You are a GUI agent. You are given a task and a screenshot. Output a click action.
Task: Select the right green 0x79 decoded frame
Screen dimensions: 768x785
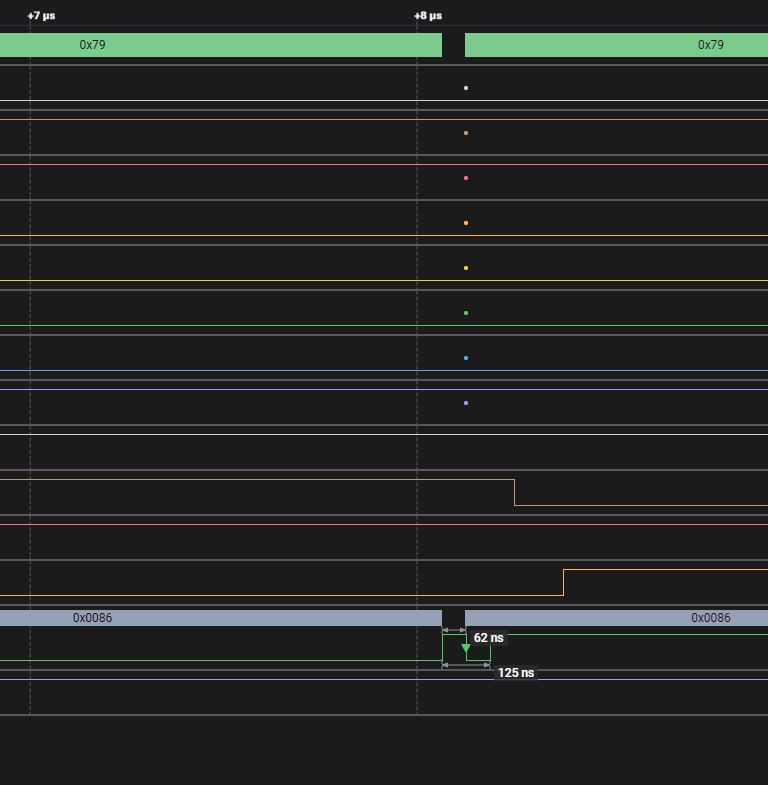click(616, 45)
